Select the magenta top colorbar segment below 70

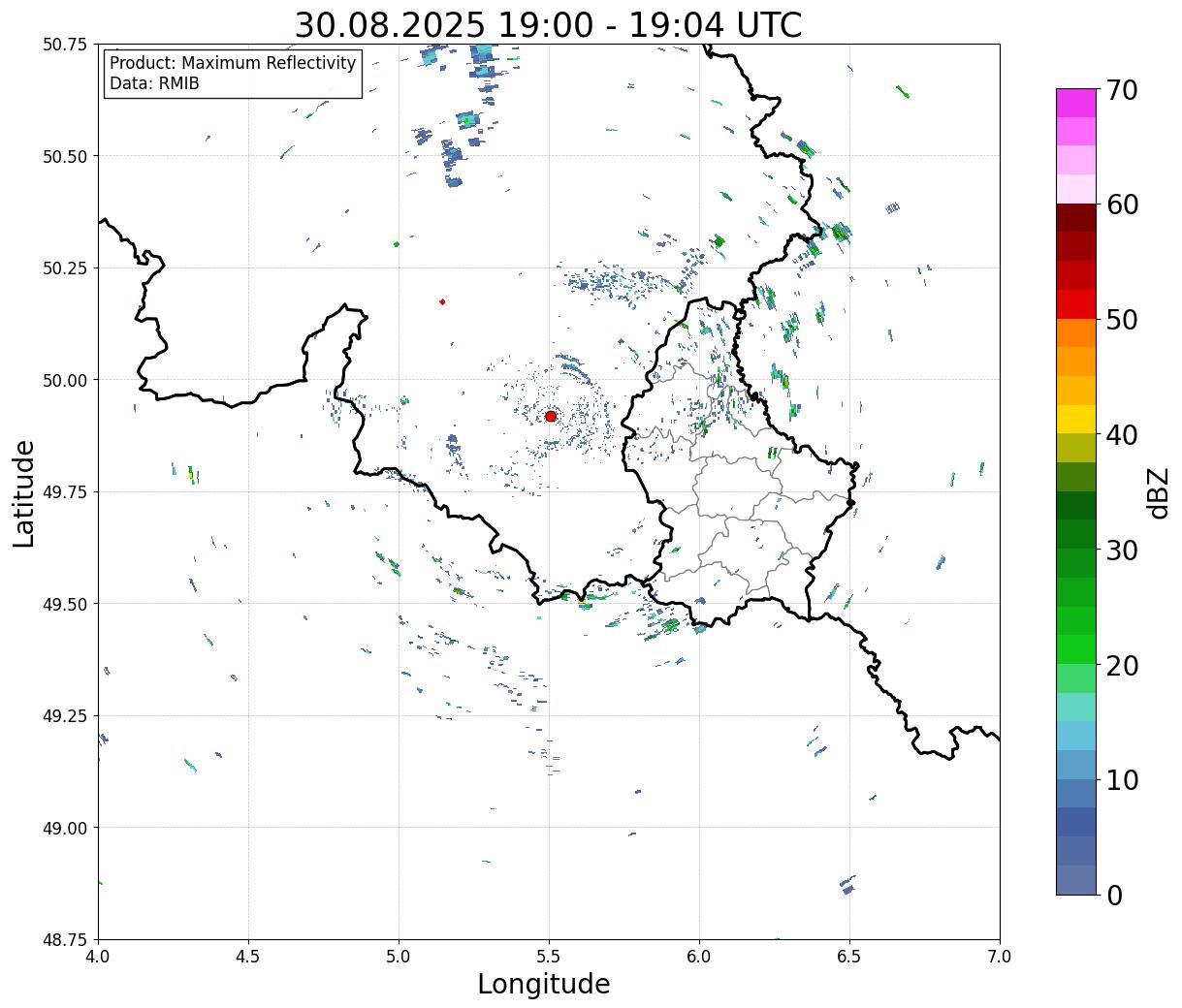coord(1076,103)
